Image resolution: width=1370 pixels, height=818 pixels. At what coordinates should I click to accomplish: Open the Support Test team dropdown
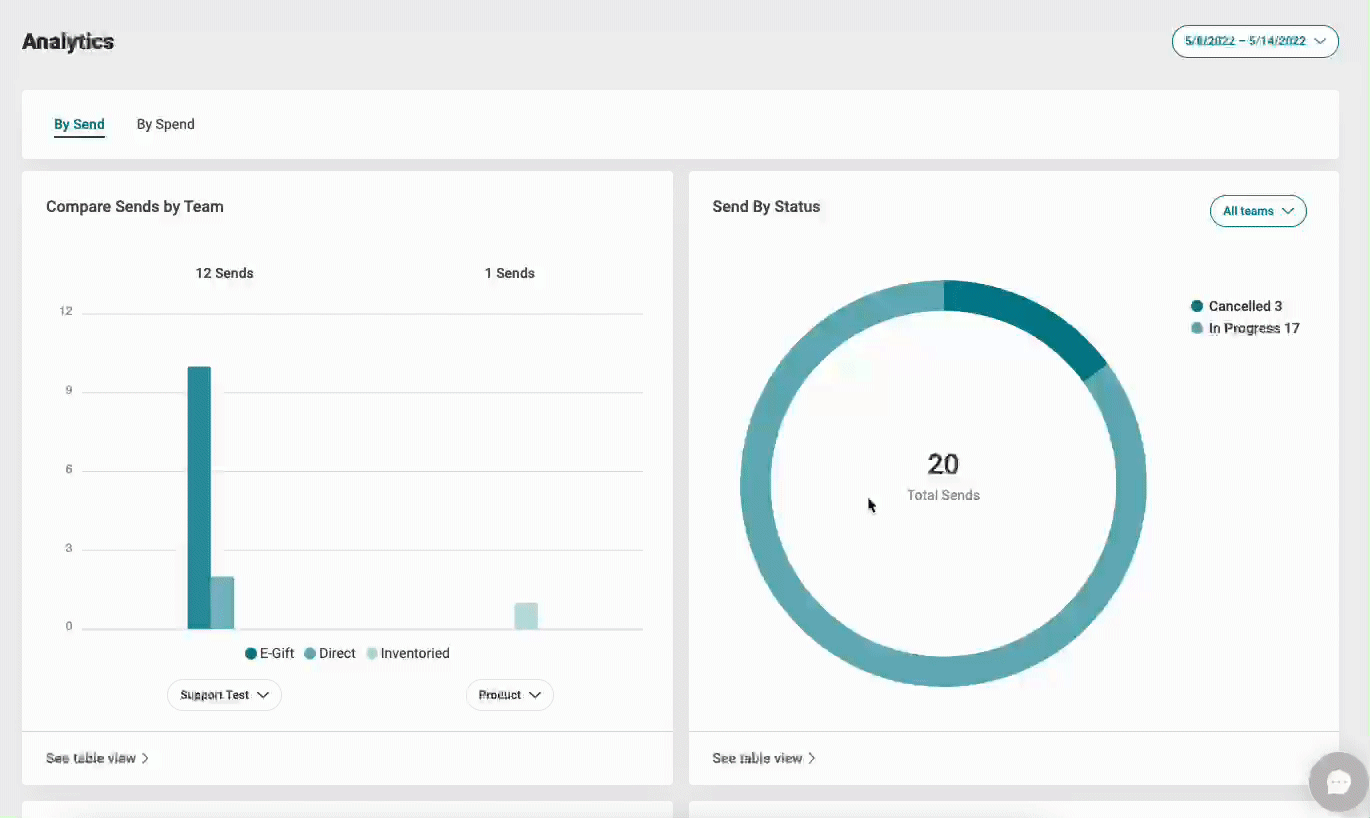click(224, 695)
